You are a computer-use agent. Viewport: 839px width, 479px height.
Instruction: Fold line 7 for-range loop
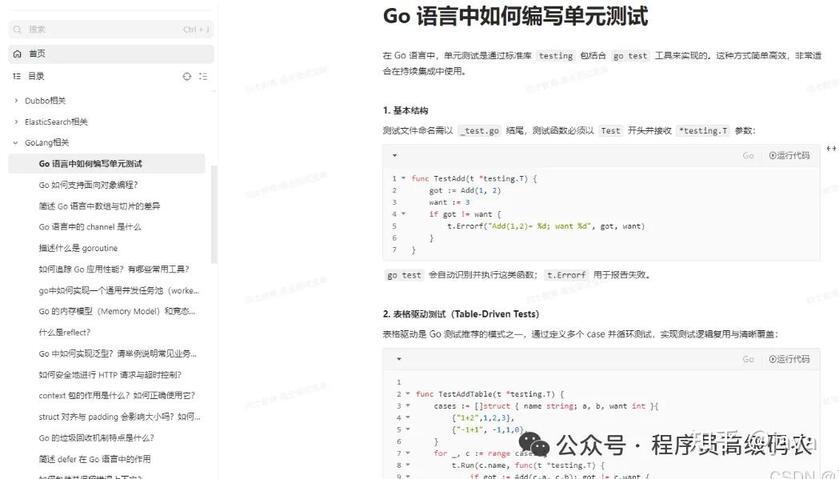[x=408, y=453]
